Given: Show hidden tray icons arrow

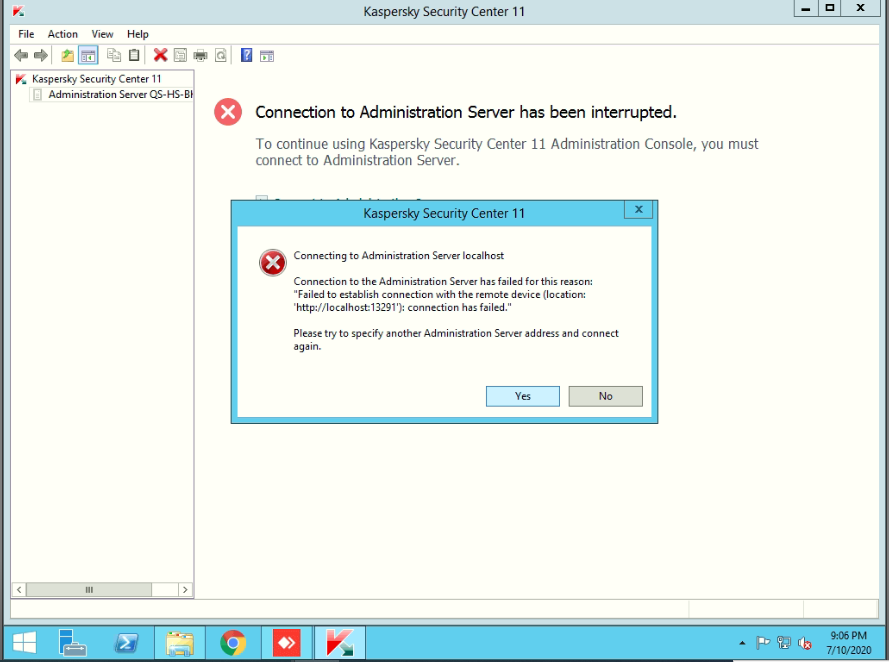Looking at the screenshot, I should pos(742,643).
